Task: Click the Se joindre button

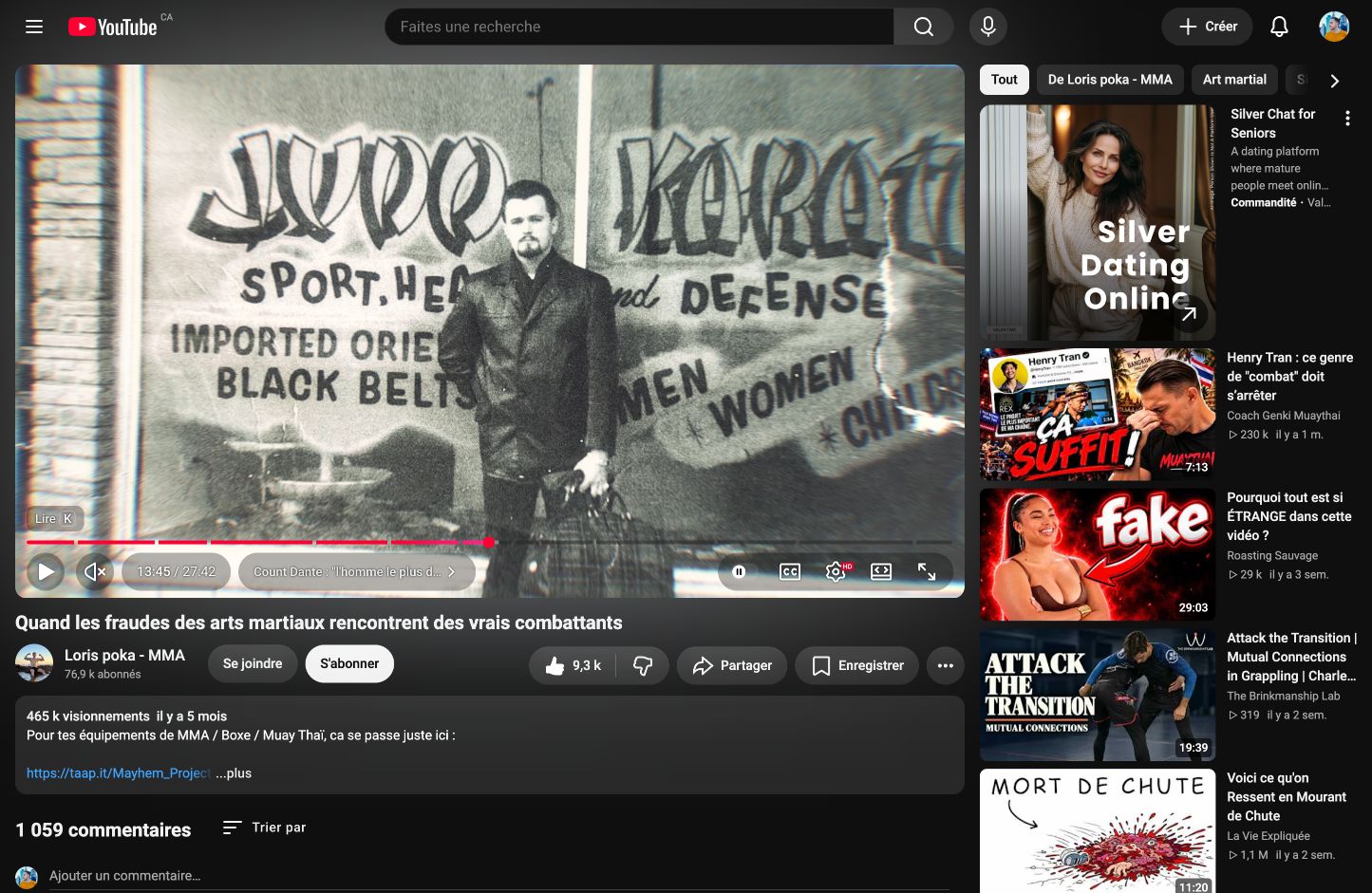Action: 253,663
